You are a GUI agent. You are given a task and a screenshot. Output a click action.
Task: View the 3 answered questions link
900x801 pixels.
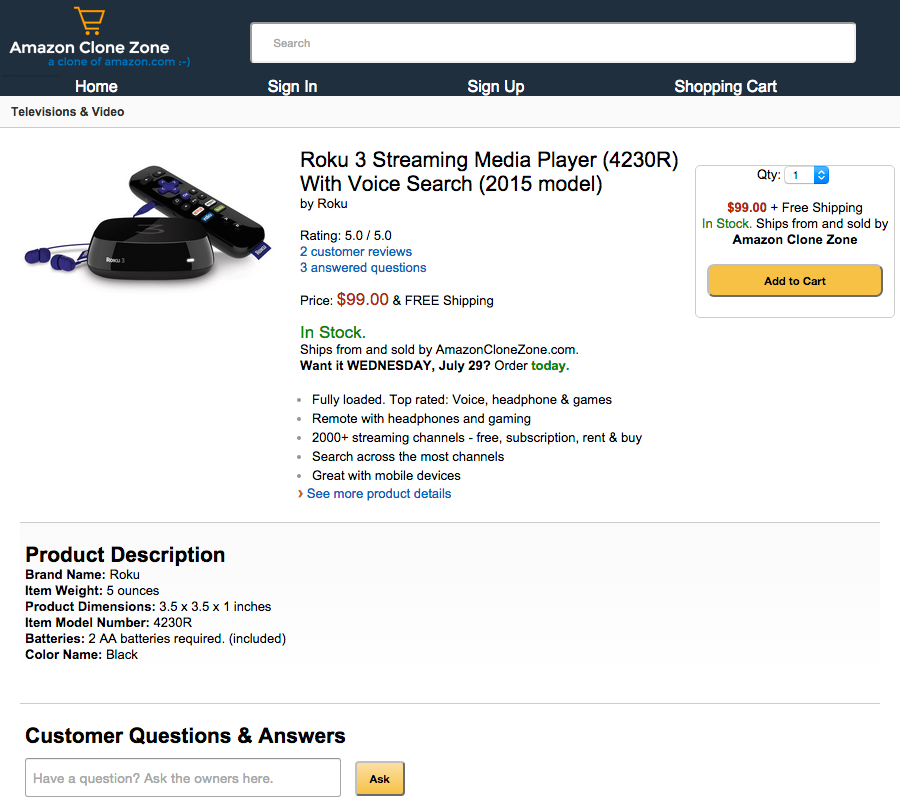point(363,268)
